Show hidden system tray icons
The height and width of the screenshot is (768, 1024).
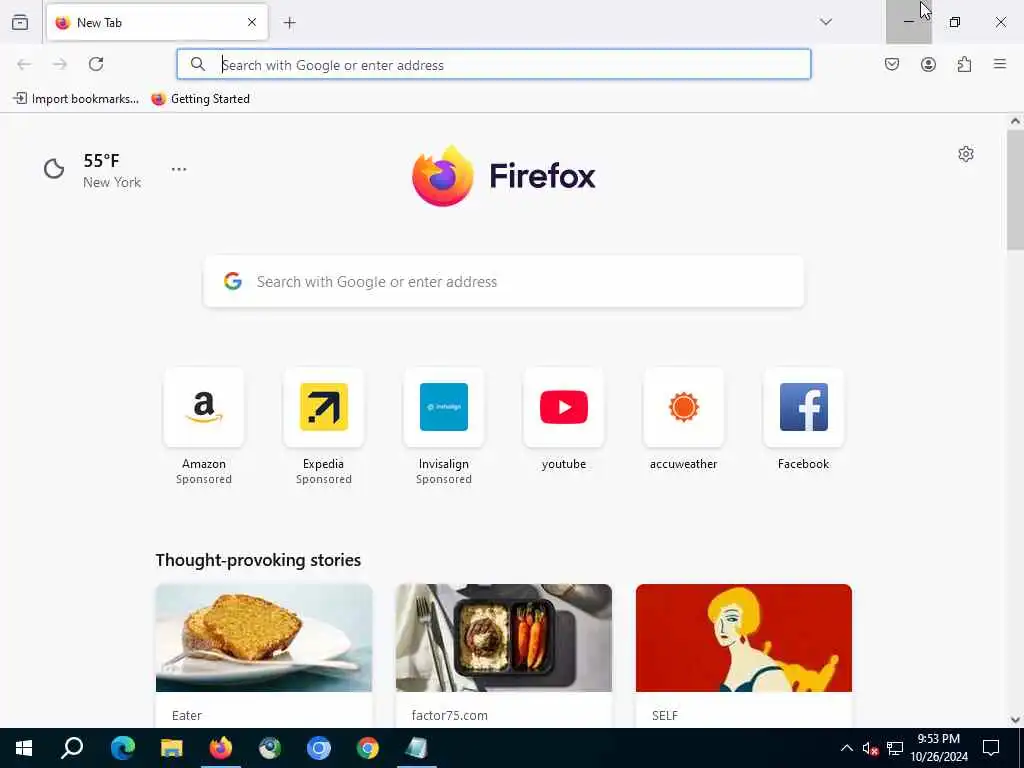(846, 748)
